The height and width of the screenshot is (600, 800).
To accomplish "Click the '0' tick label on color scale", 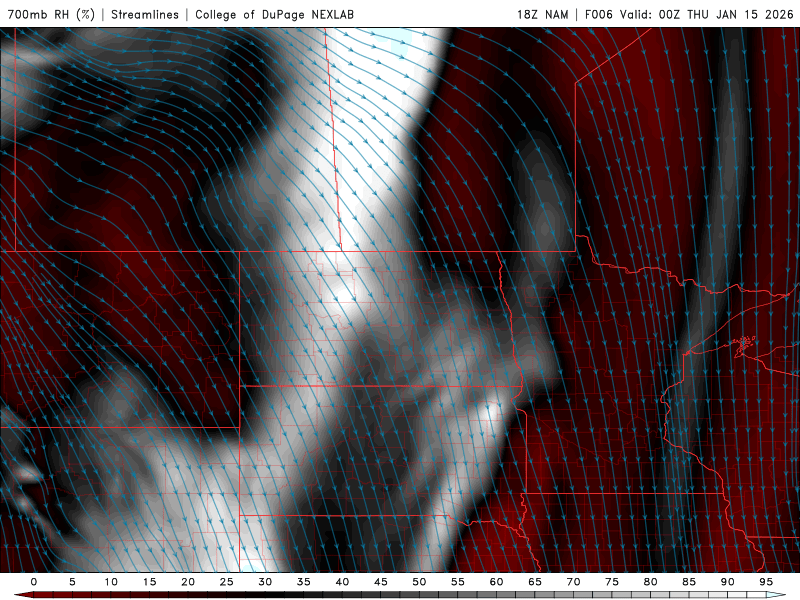I will click(x=34, y=582).
